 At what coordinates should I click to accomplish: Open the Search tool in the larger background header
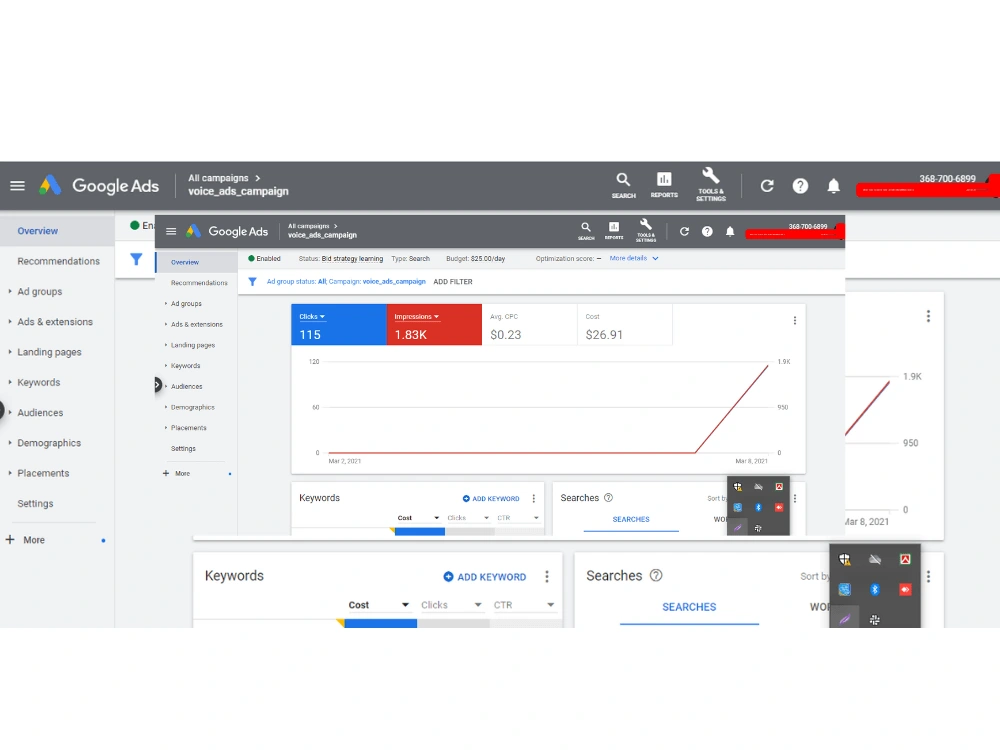tap(623, 186)
